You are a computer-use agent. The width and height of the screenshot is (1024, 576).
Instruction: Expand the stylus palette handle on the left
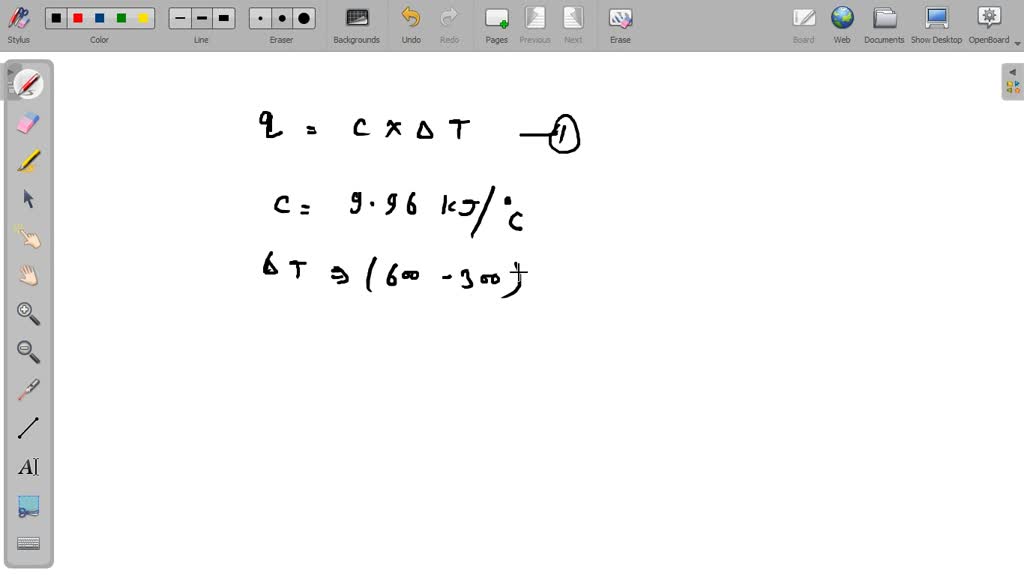click(x=10, y=72)
